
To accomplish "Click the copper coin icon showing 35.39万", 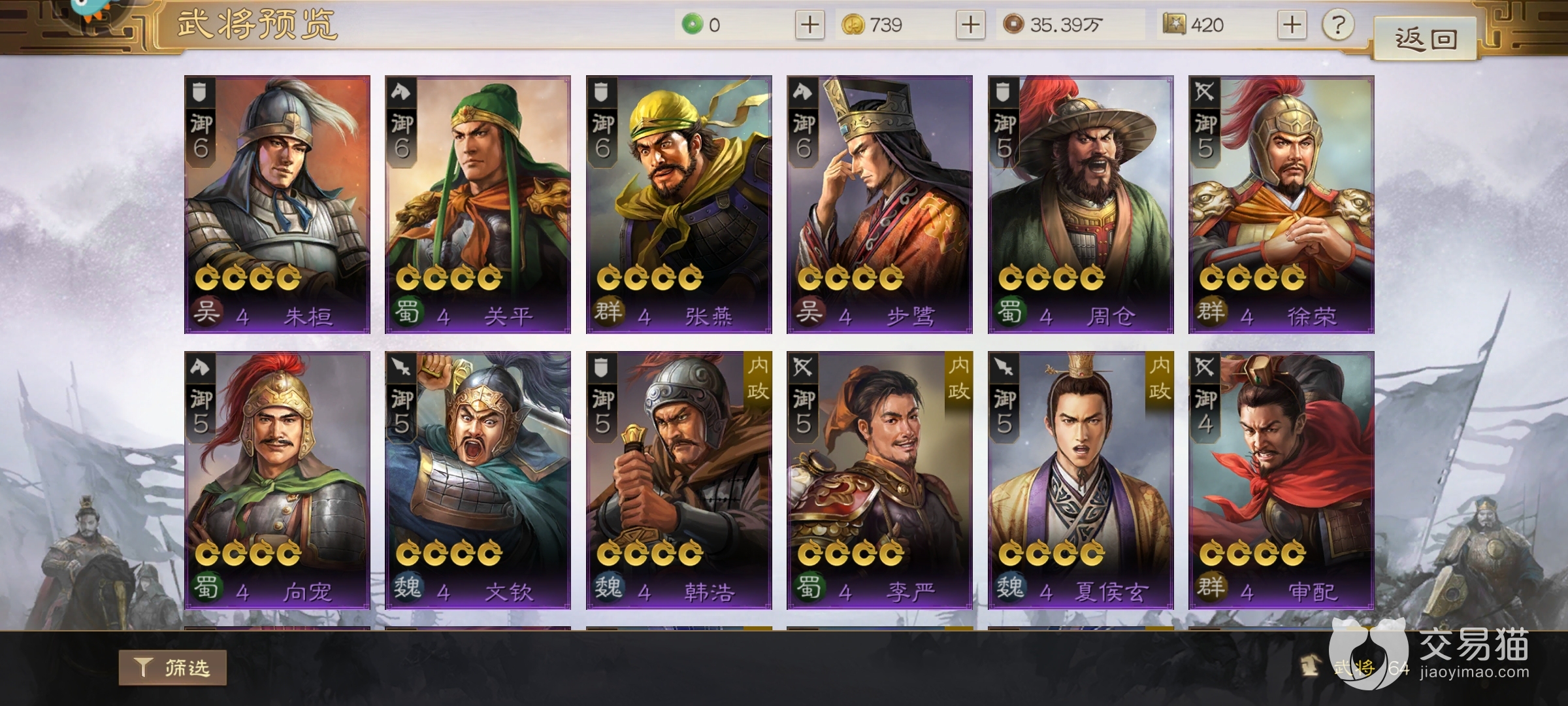I will 1013,25.
